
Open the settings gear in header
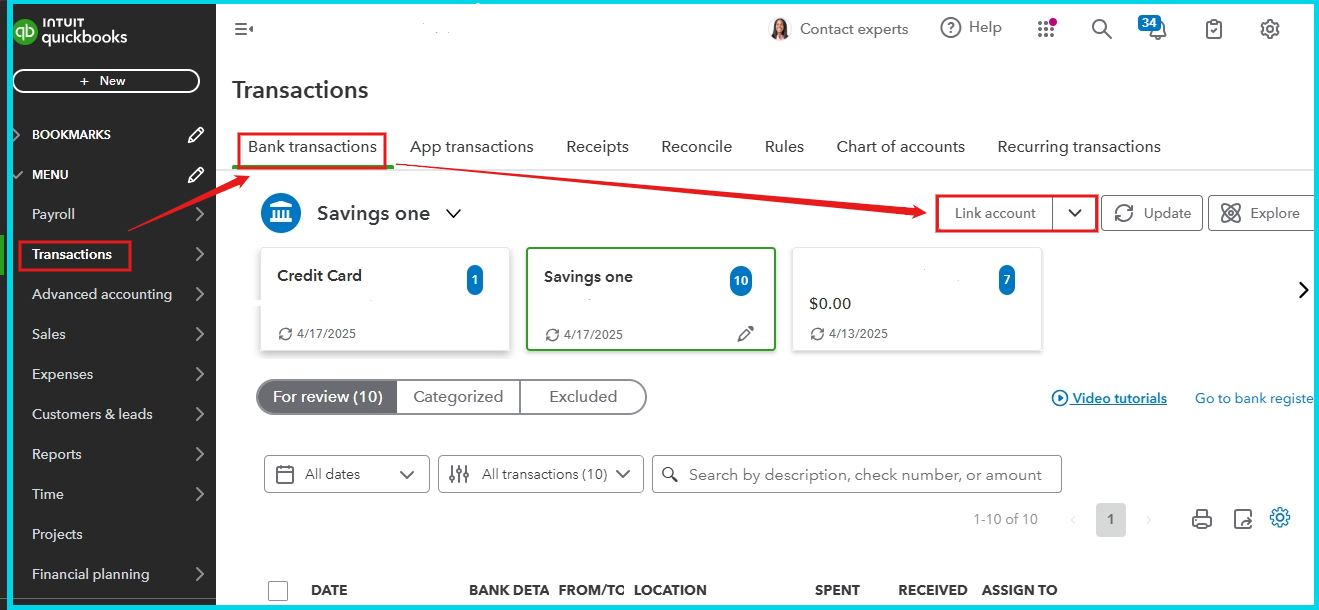tap(1270, 29)
